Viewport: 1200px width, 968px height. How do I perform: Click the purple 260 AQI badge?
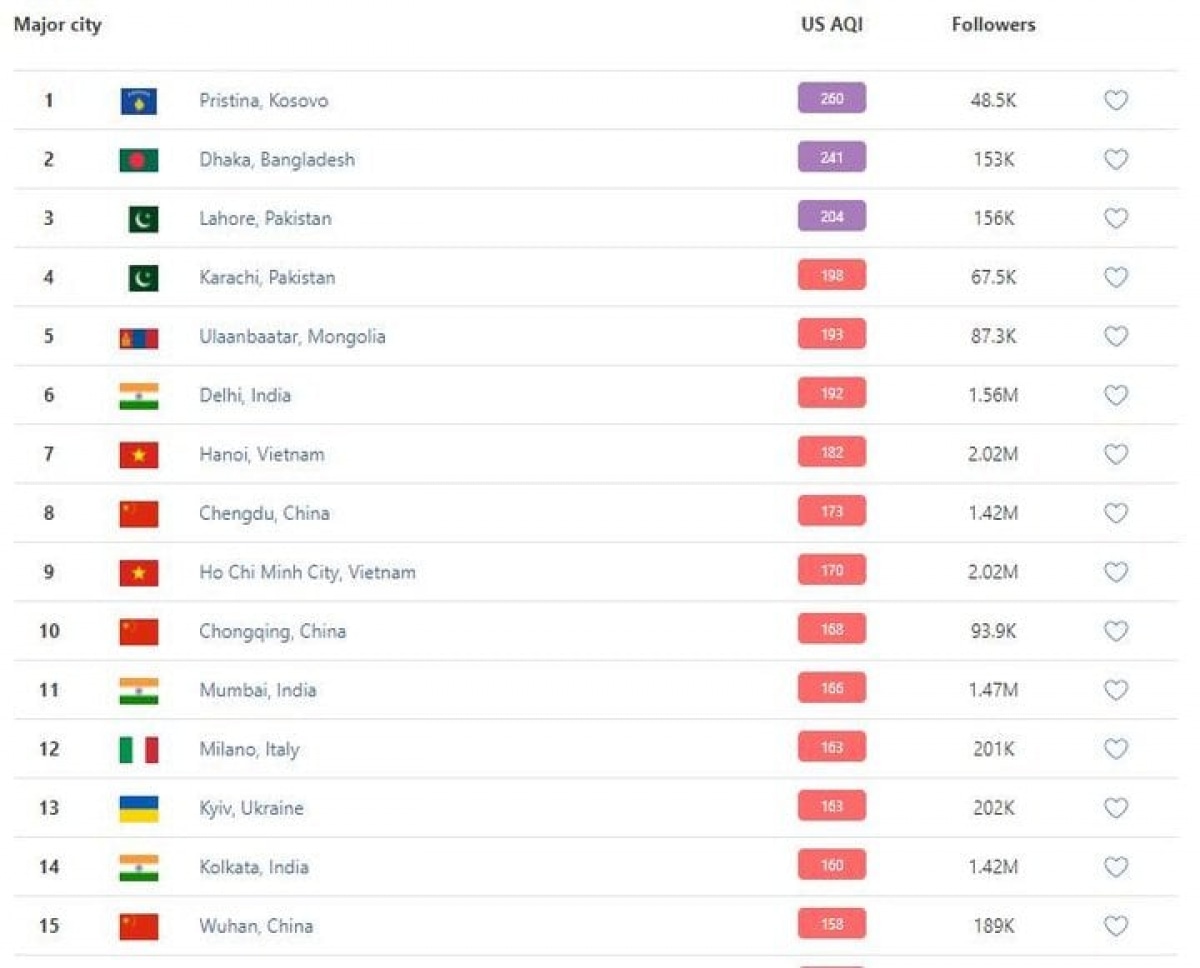[832, 98]
